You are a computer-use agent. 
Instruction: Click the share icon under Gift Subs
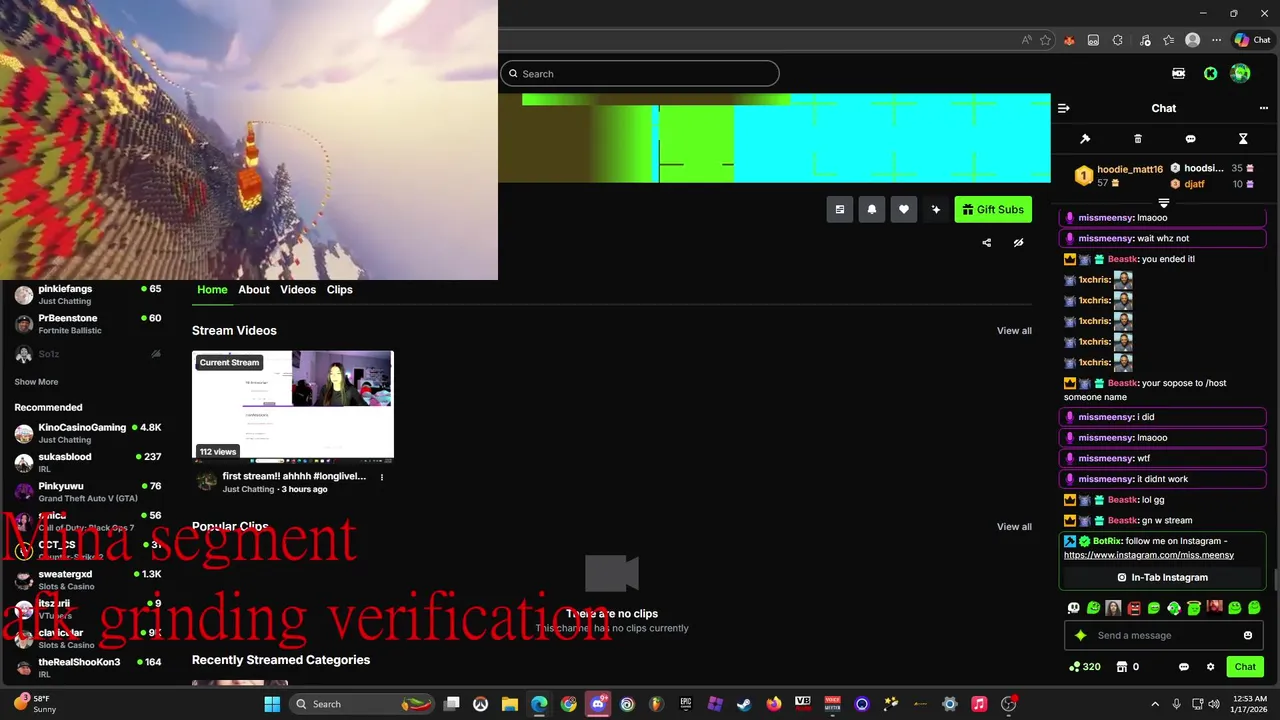coord(986,242)
